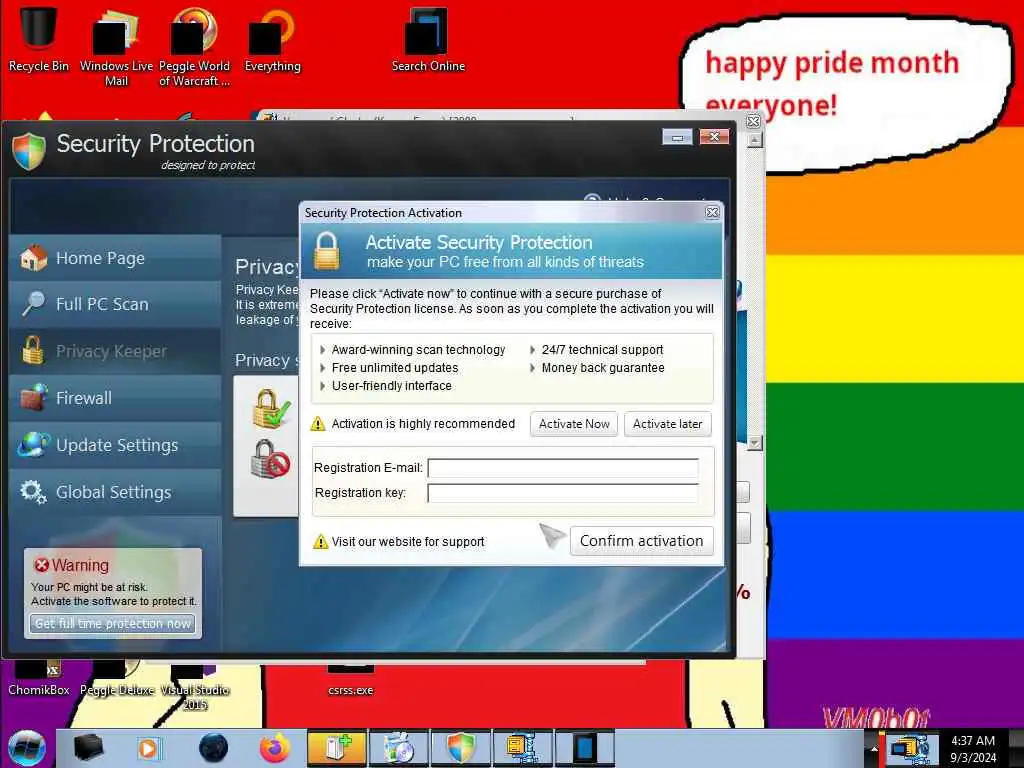This screenshot has height=768, width=1024.
Task: Open the Home Page section
Action: [x=115, y=258]
